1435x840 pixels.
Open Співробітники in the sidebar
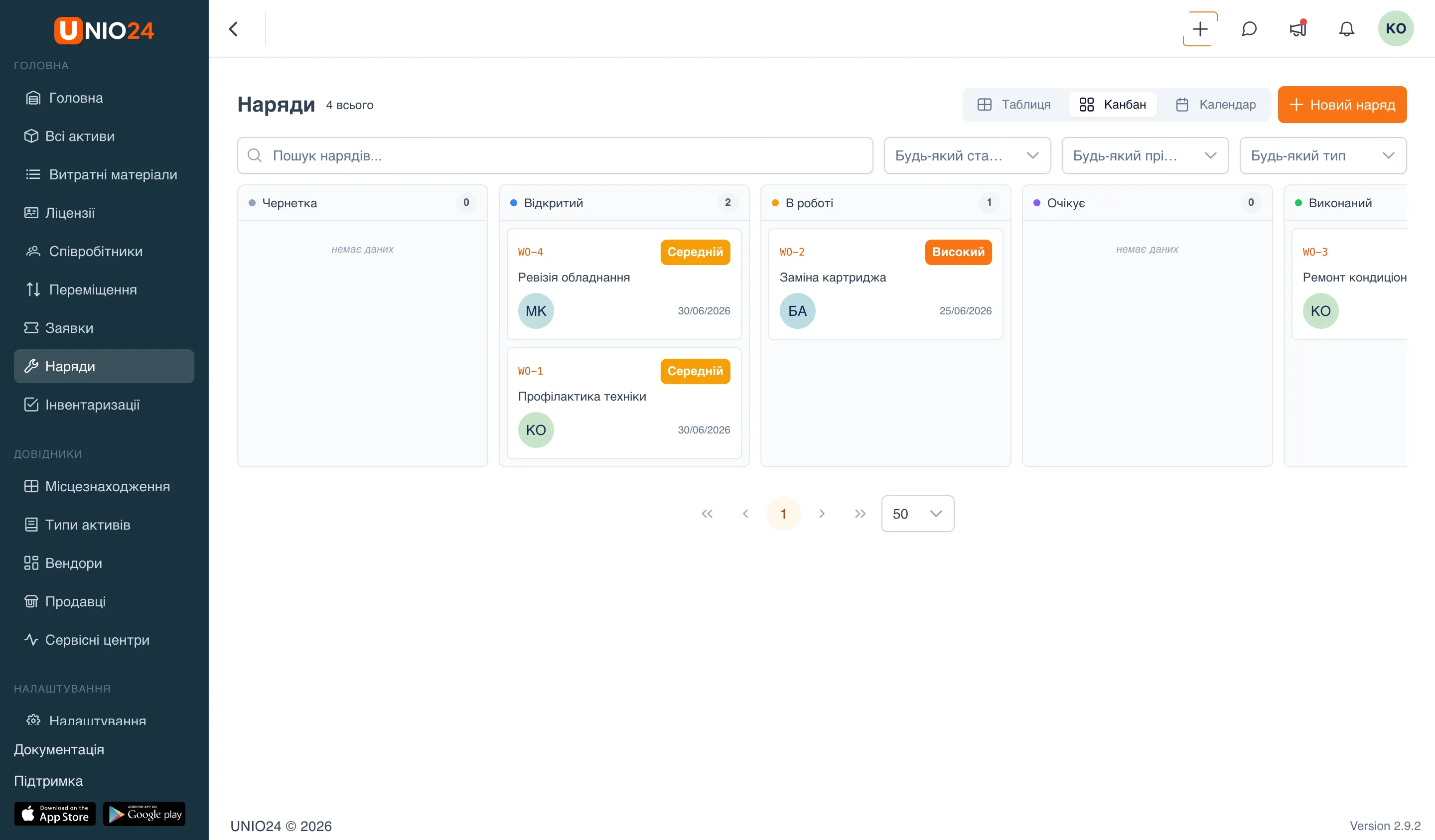click(x=104, y=251)
